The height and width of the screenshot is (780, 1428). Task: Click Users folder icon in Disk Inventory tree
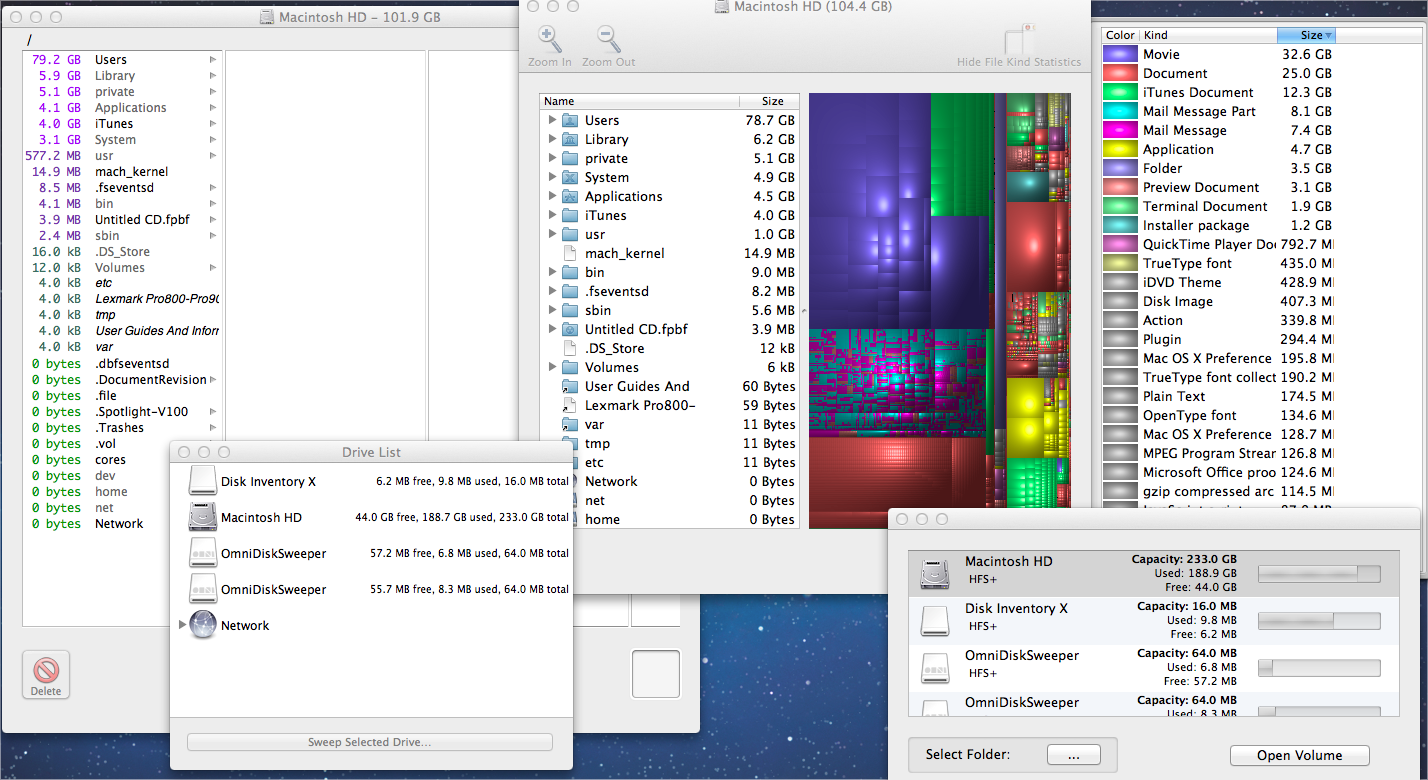(x=570, y=120)
